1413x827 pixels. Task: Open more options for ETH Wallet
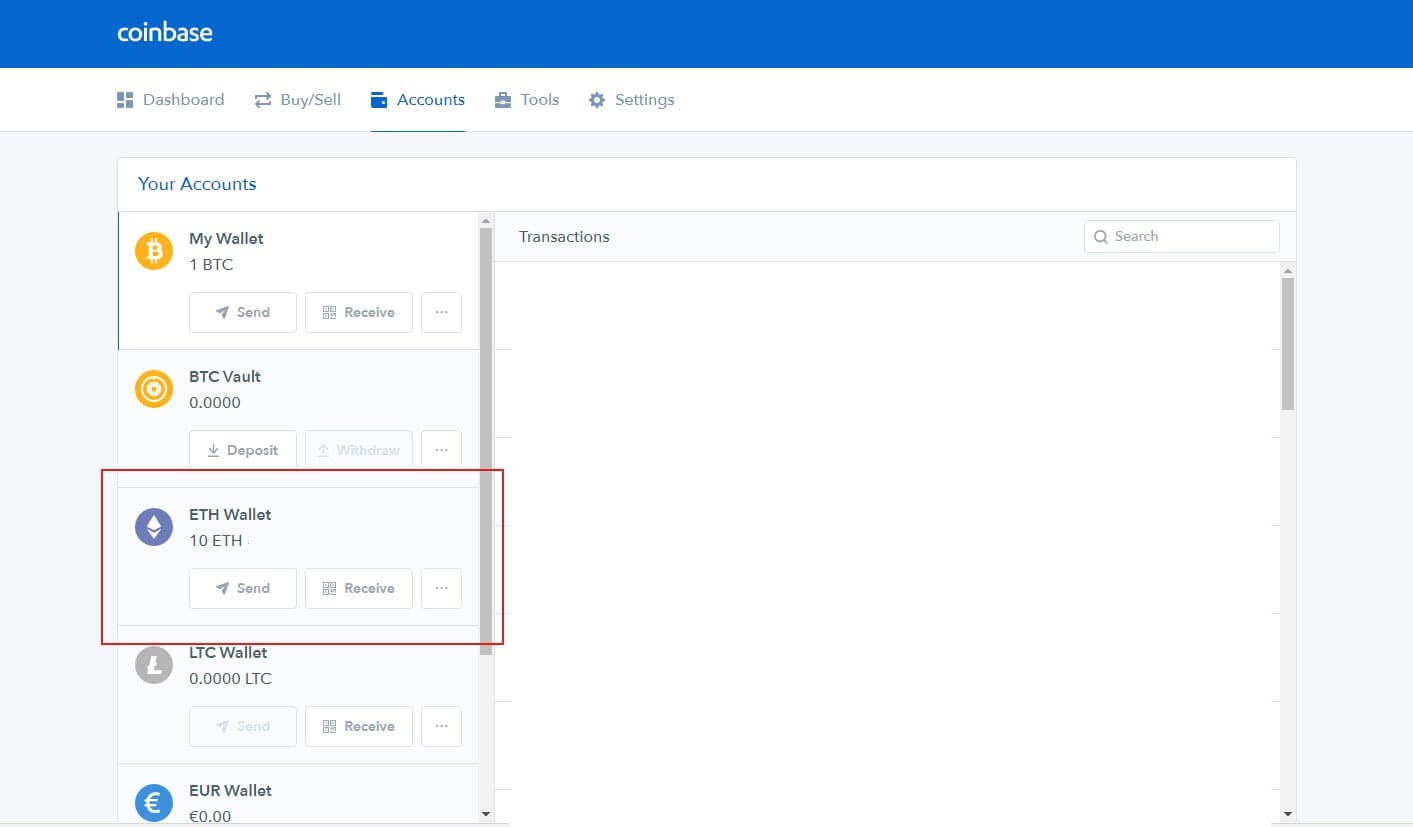(x=441, y=588)
